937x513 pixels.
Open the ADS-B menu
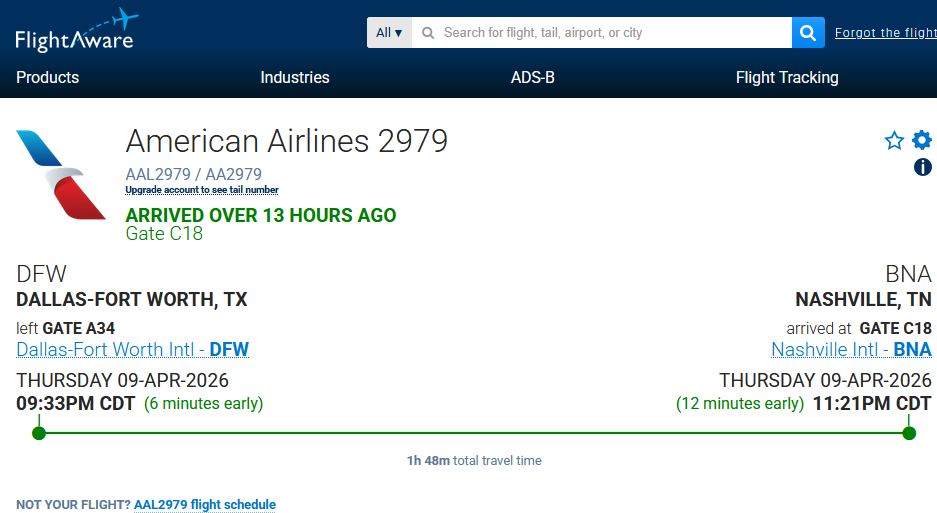[x=533, y=77]
